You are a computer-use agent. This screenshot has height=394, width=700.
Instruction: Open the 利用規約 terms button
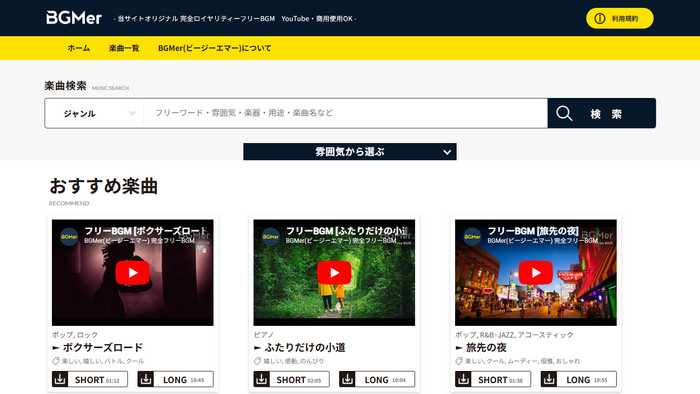tap(620, 18)
